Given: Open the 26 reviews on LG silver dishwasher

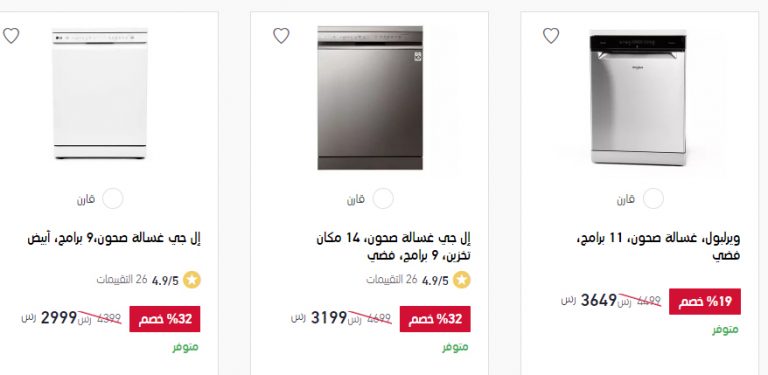Looking at the screenshot, I should pyautogui.click(x=392, y=280).
